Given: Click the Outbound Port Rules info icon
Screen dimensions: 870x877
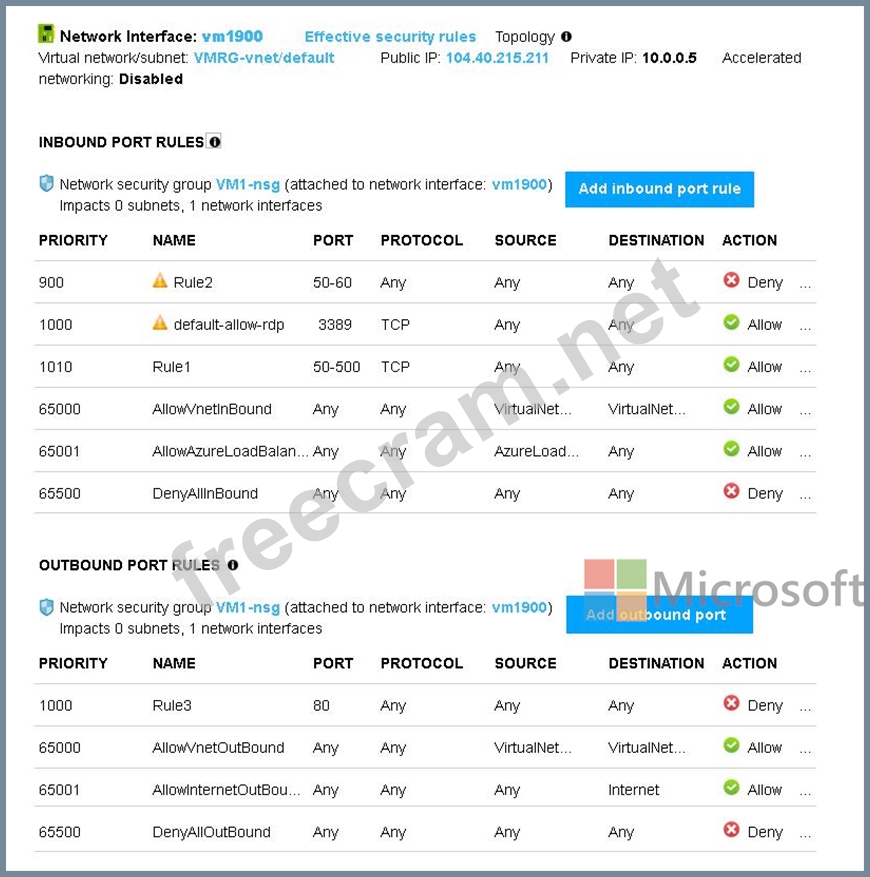Looking at the screenshot, I should 233,565.
